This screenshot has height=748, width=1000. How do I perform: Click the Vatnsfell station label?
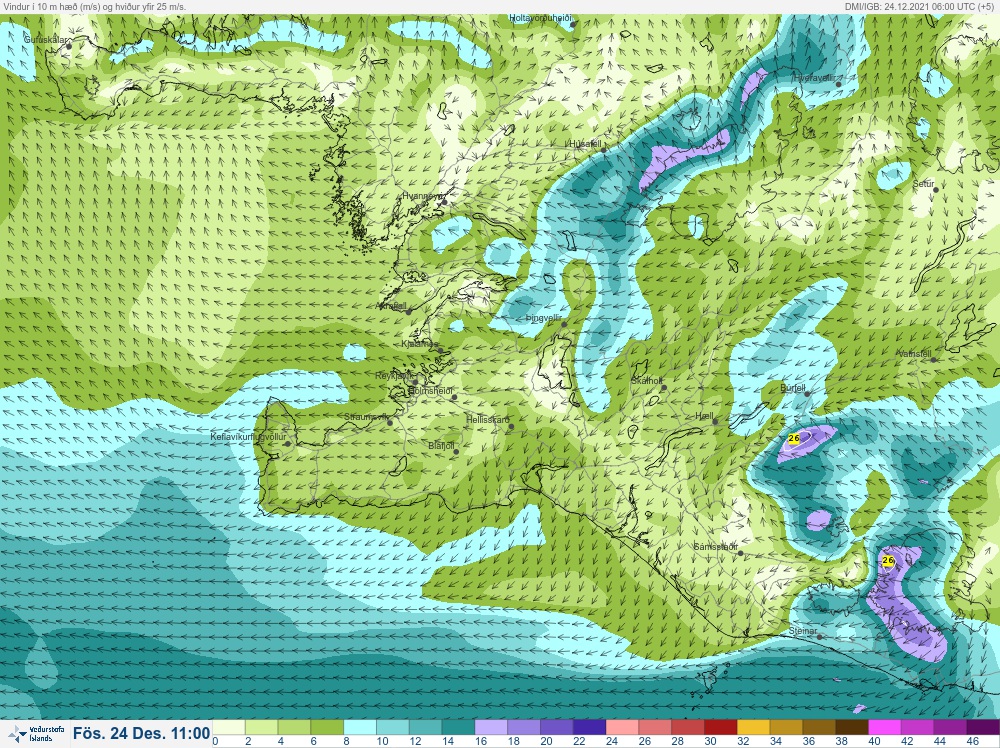(x=915, y=354)
